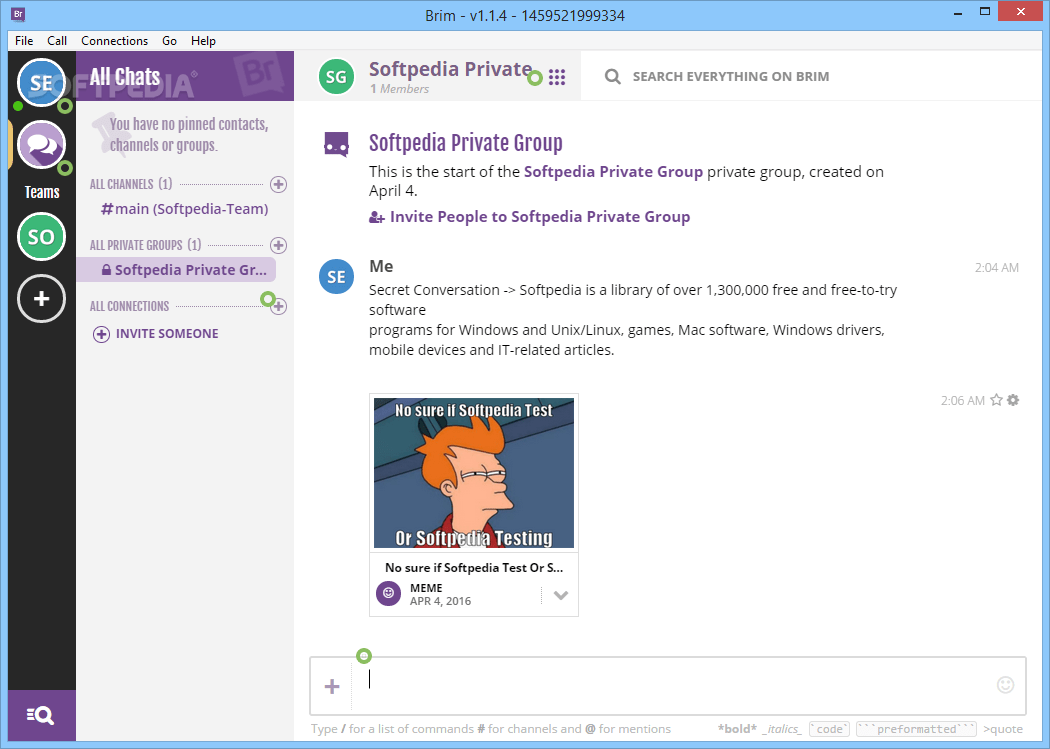Screen dimensions: 1050x749
Task: Click the Teams label in sidebar
Action: coord(42,192)
